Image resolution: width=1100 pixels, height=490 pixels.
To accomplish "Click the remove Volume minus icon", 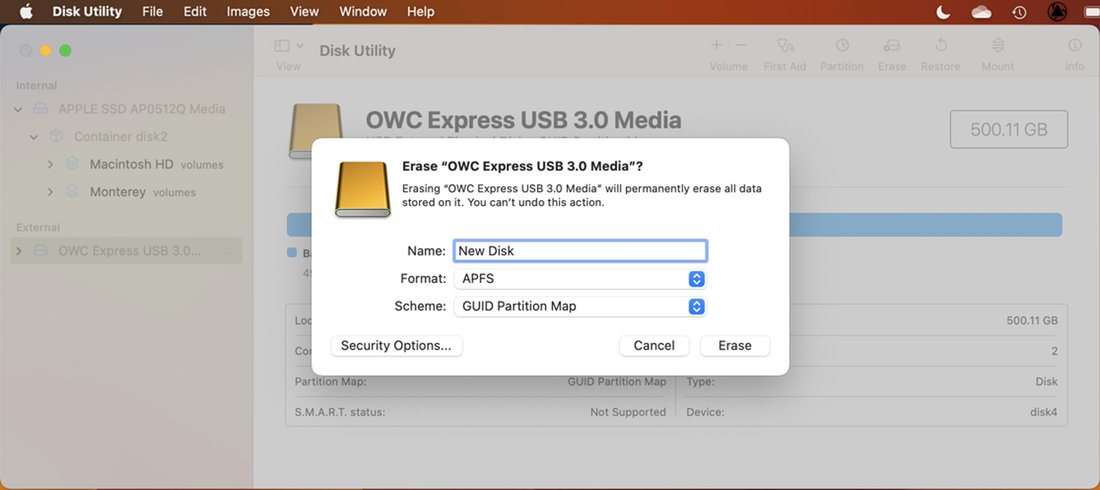I will click(741, 46).
